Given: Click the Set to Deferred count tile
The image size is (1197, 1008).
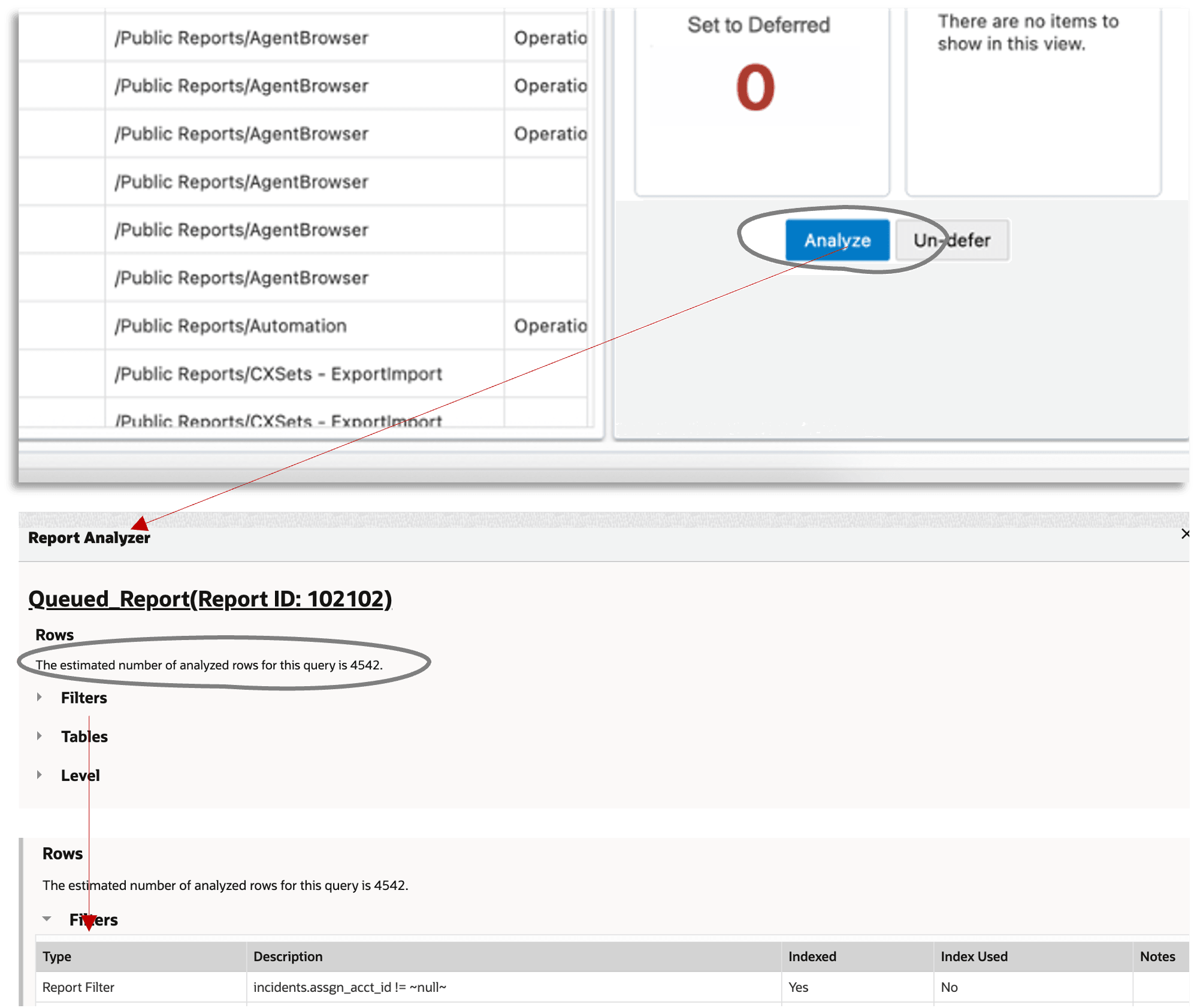Looking at the screenshot, I should click(755, 88).
